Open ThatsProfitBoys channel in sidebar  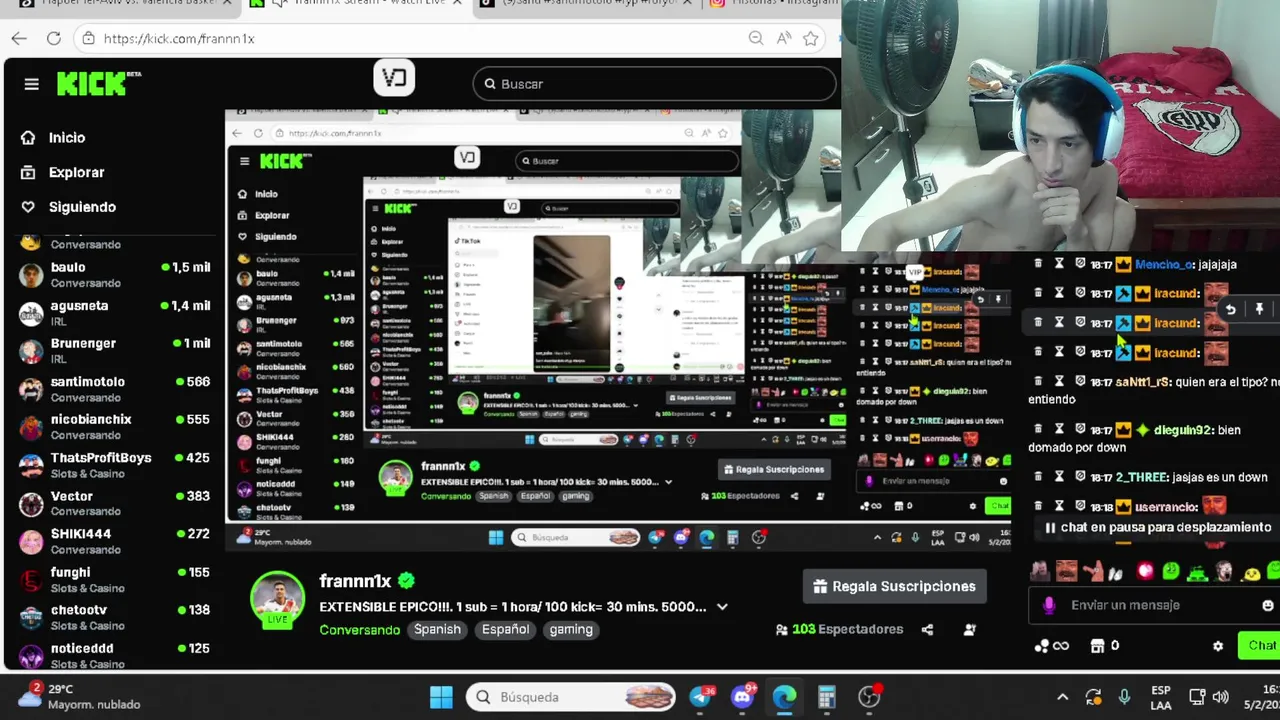coord(115,465)
